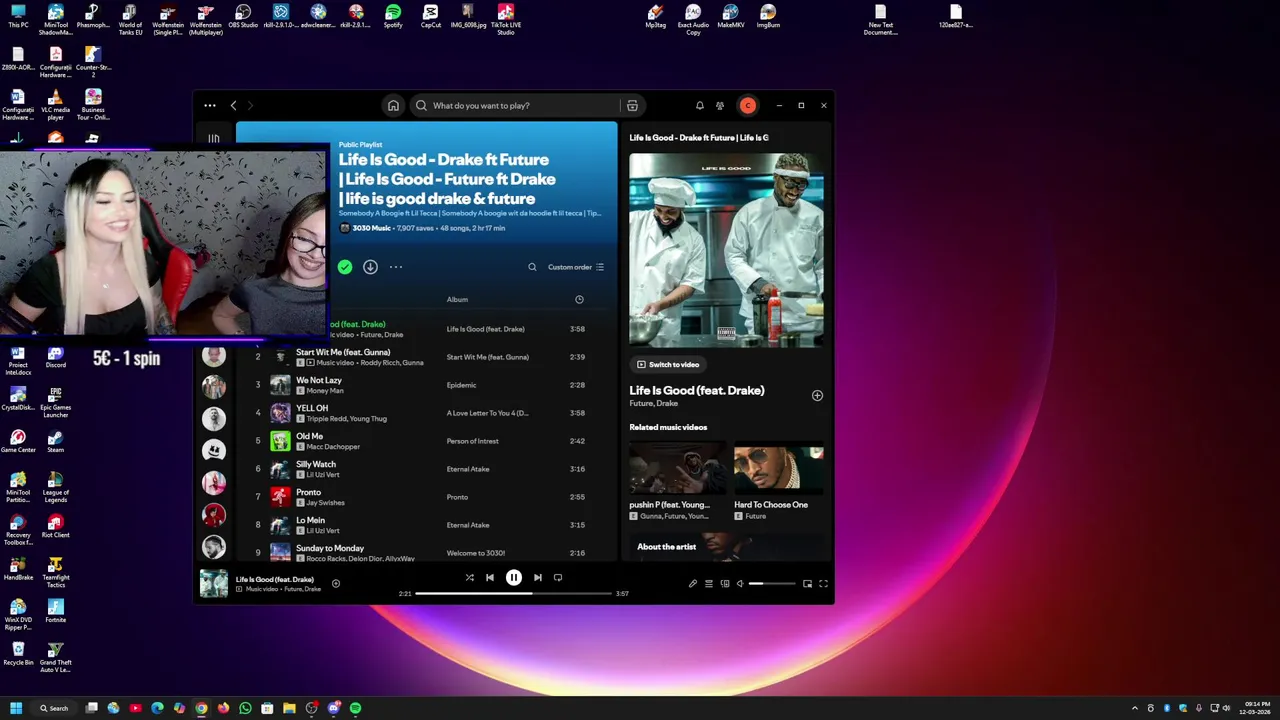Open League of Legends desktop icon

(x=56, y=485)
